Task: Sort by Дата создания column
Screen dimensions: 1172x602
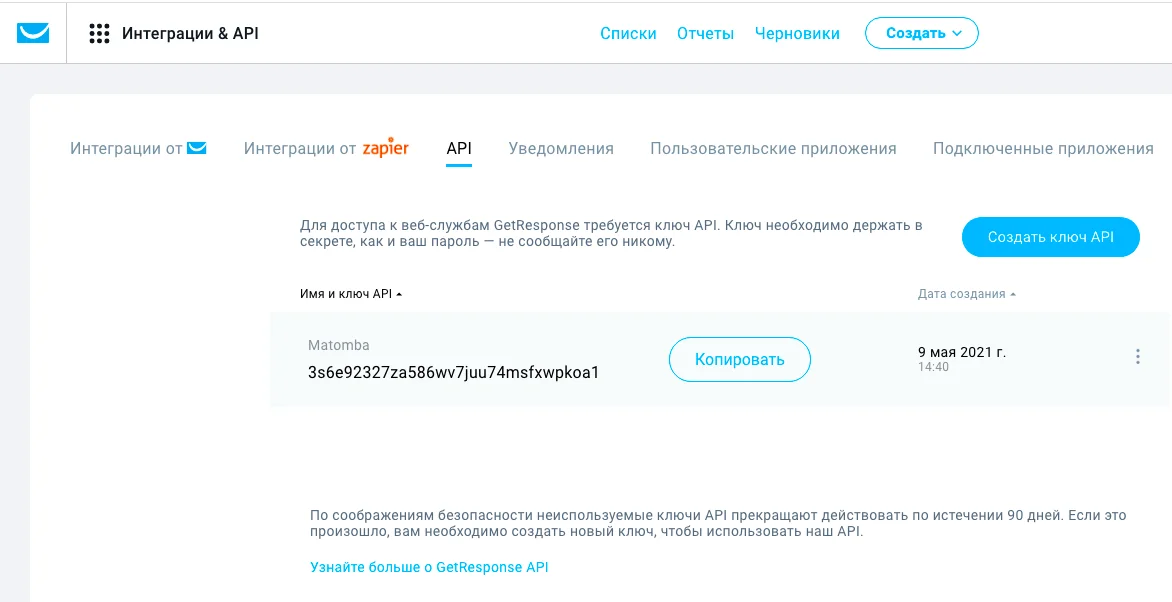Action: (x=966, y=295)
